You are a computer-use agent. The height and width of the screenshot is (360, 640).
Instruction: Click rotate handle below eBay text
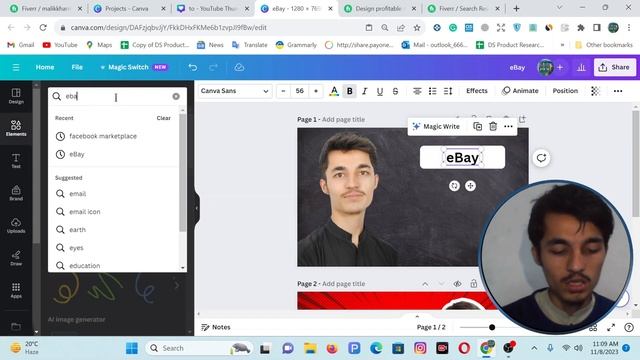tap(454, 186)
